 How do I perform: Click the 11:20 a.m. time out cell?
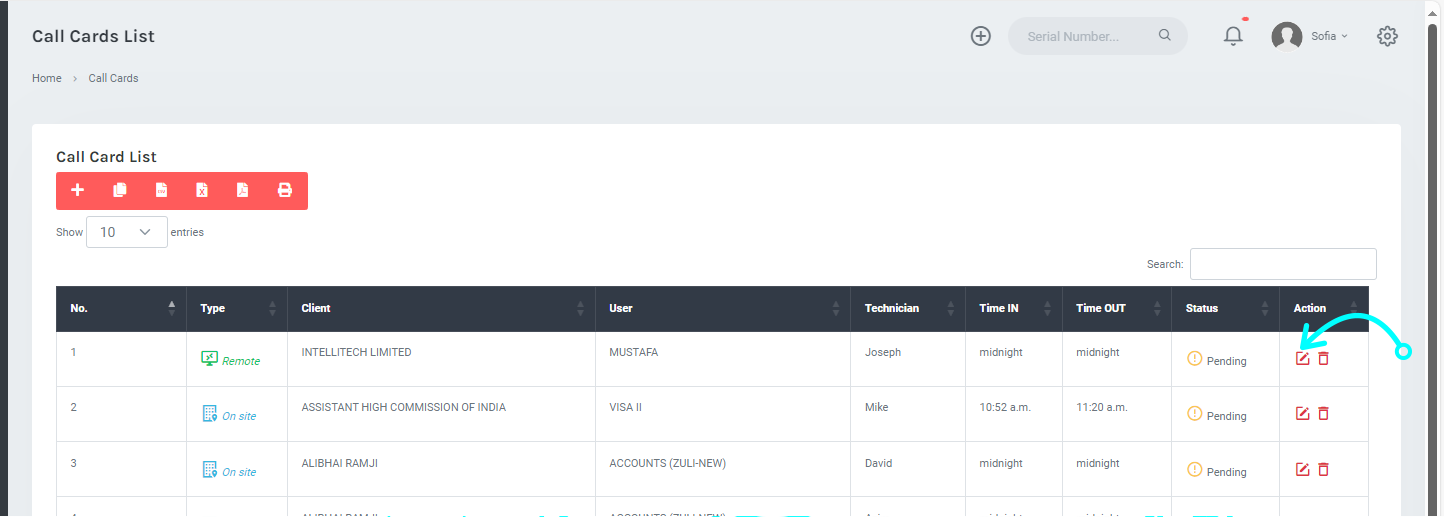[x=1102, y=407]
